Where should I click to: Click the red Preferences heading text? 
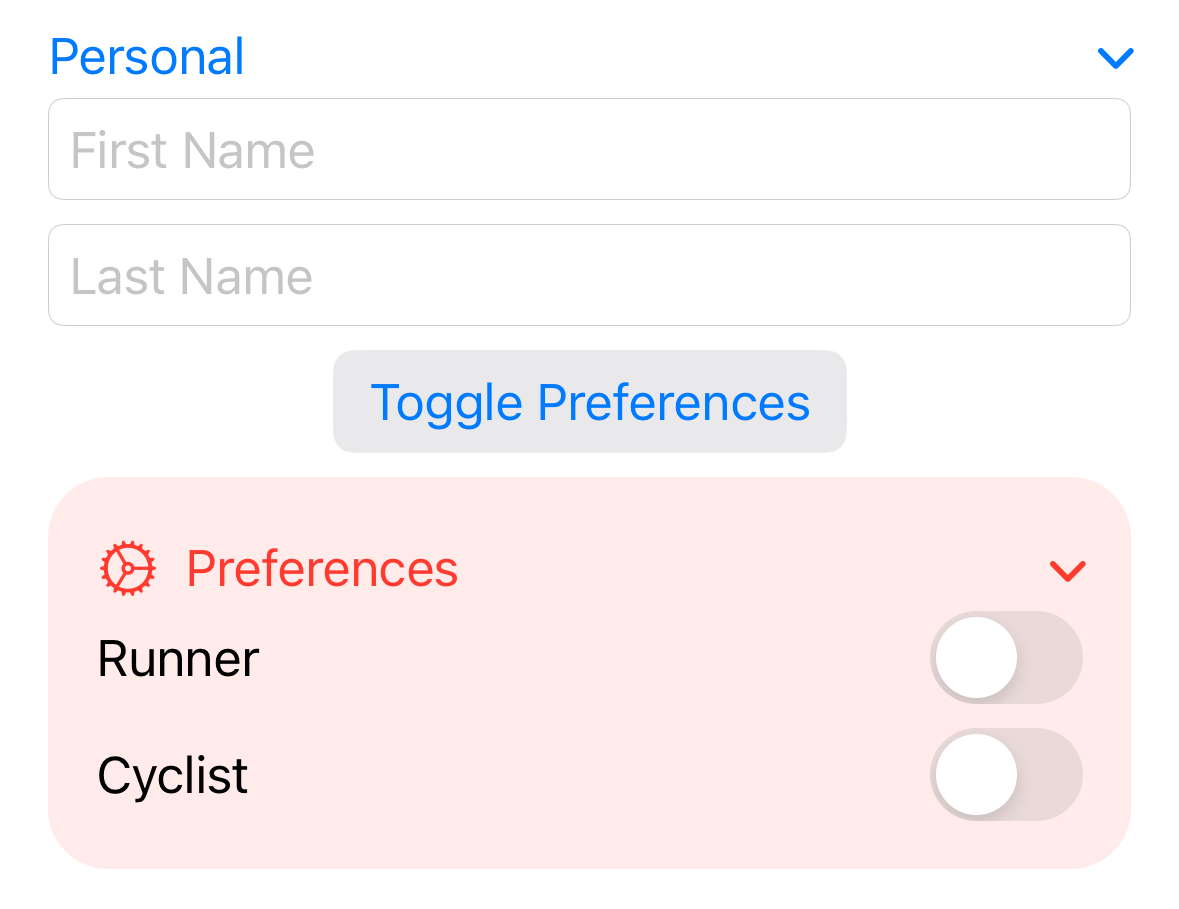pyautogui.click(x=322, y=569)
